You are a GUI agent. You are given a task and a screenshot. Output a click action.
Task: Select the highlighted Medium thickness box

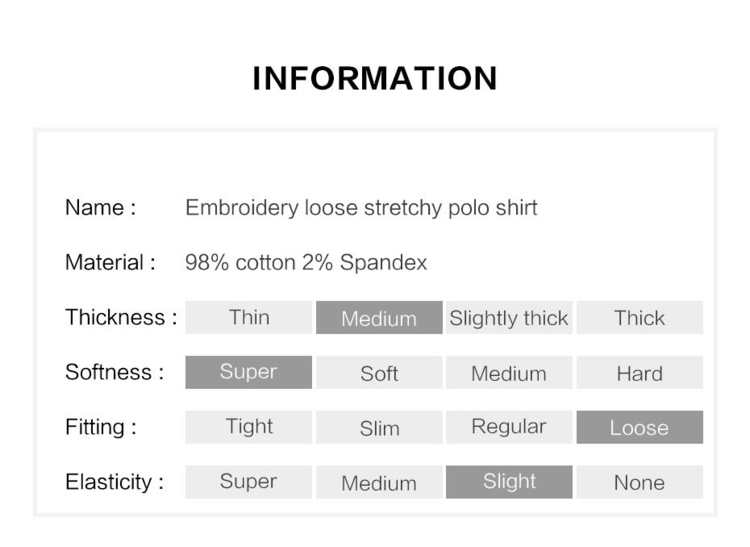379,317
